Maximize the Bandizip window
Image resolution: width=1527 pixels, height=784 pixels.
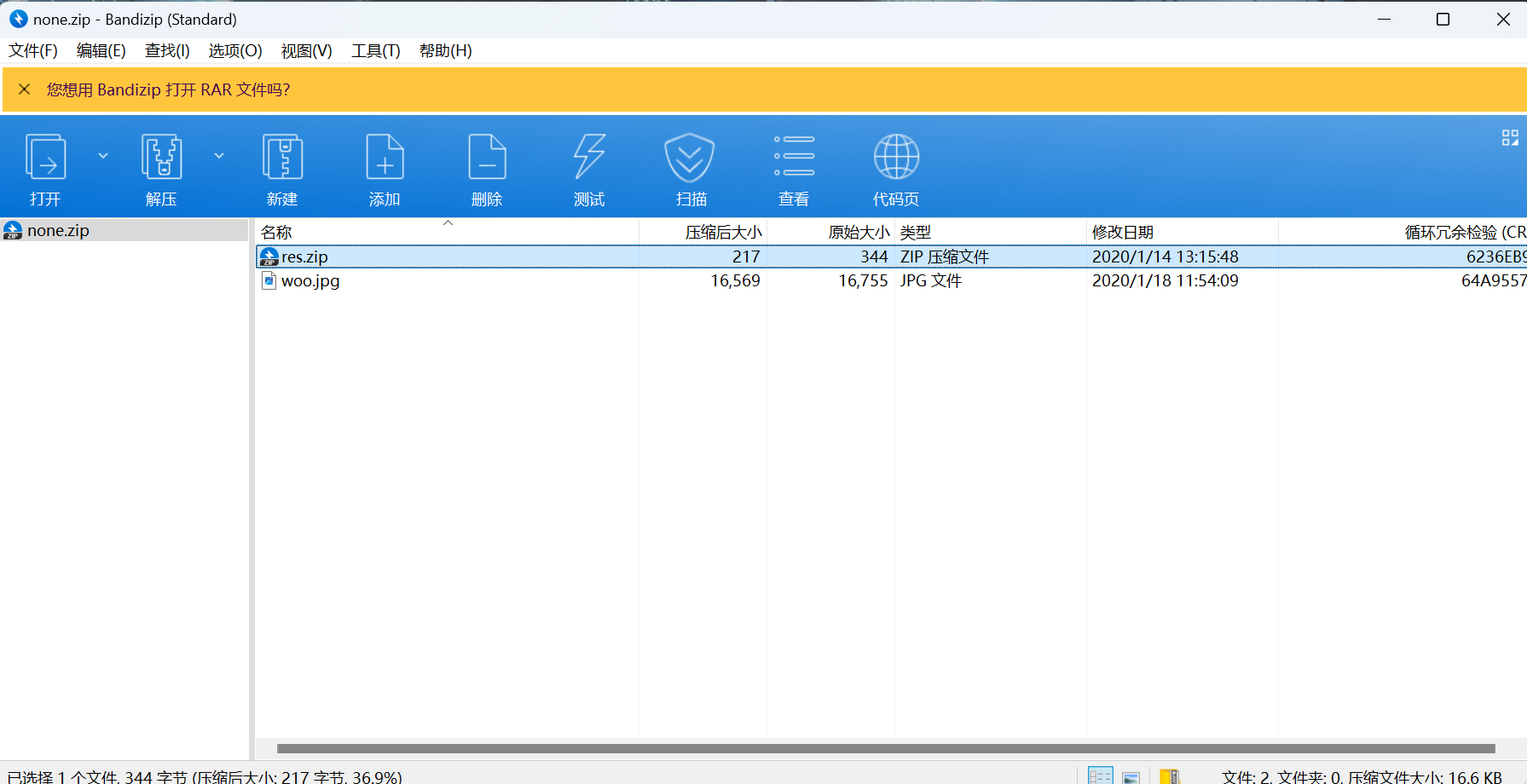[1443, 19]
